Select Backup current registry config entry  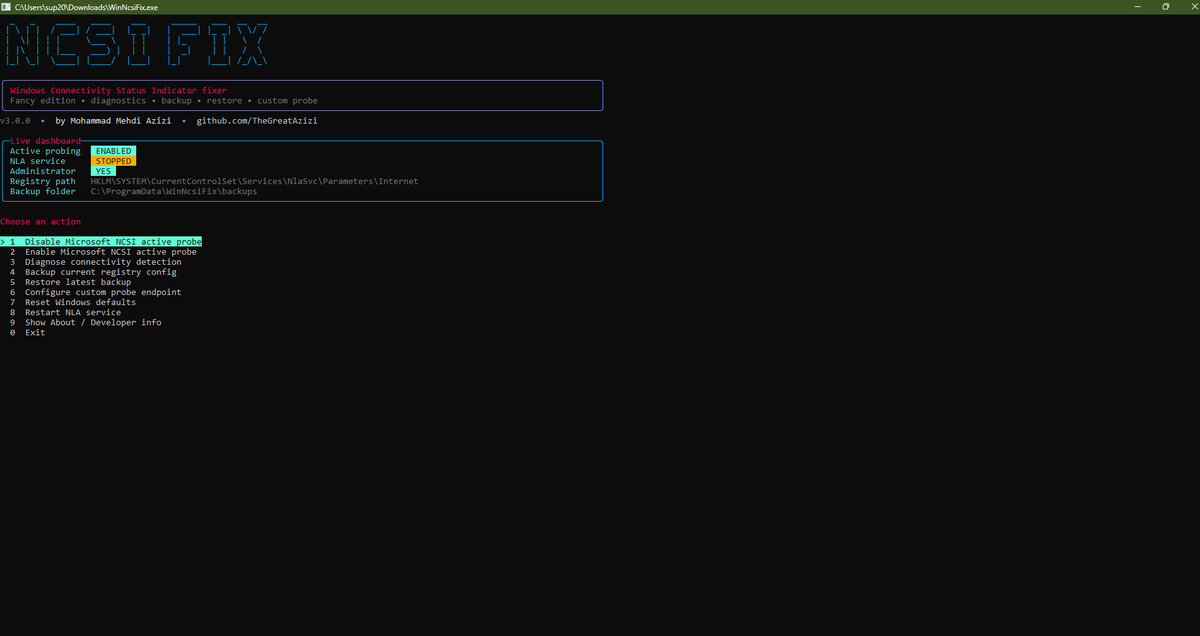(x=93, y=272)
